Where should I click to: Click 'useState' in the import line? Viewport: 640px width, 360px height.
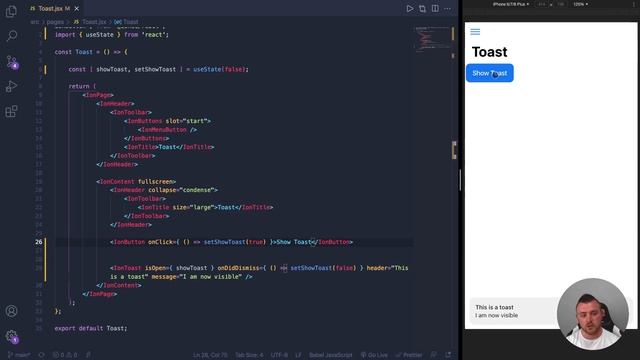click(100, 35)
